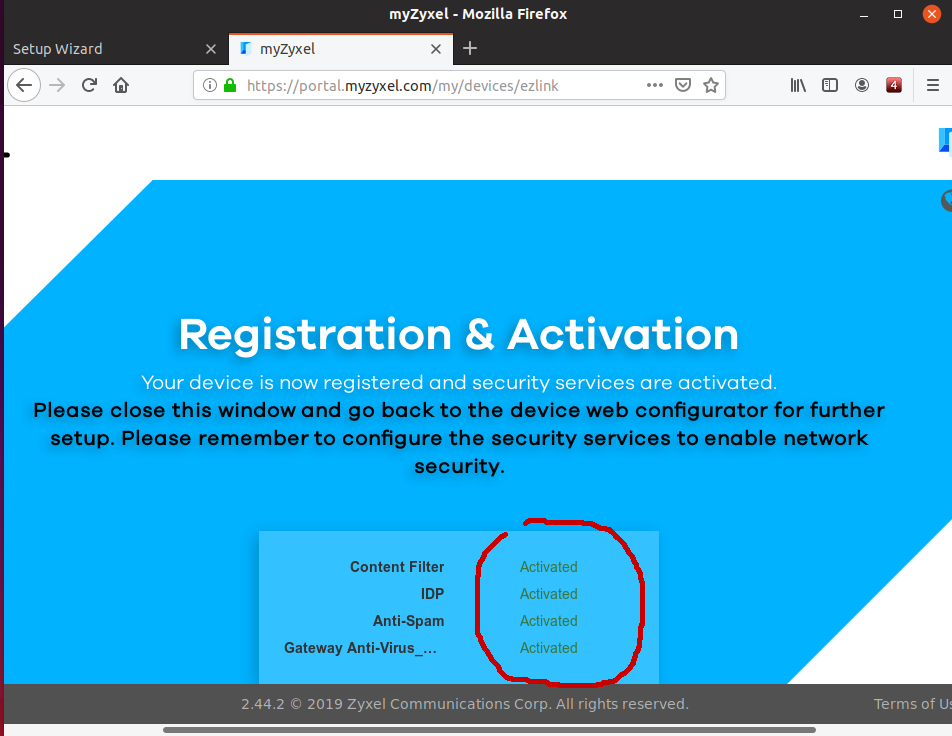The height and width of the screenshot is (736, 952).
Task: Save page to Pocket
Action: 683,85
